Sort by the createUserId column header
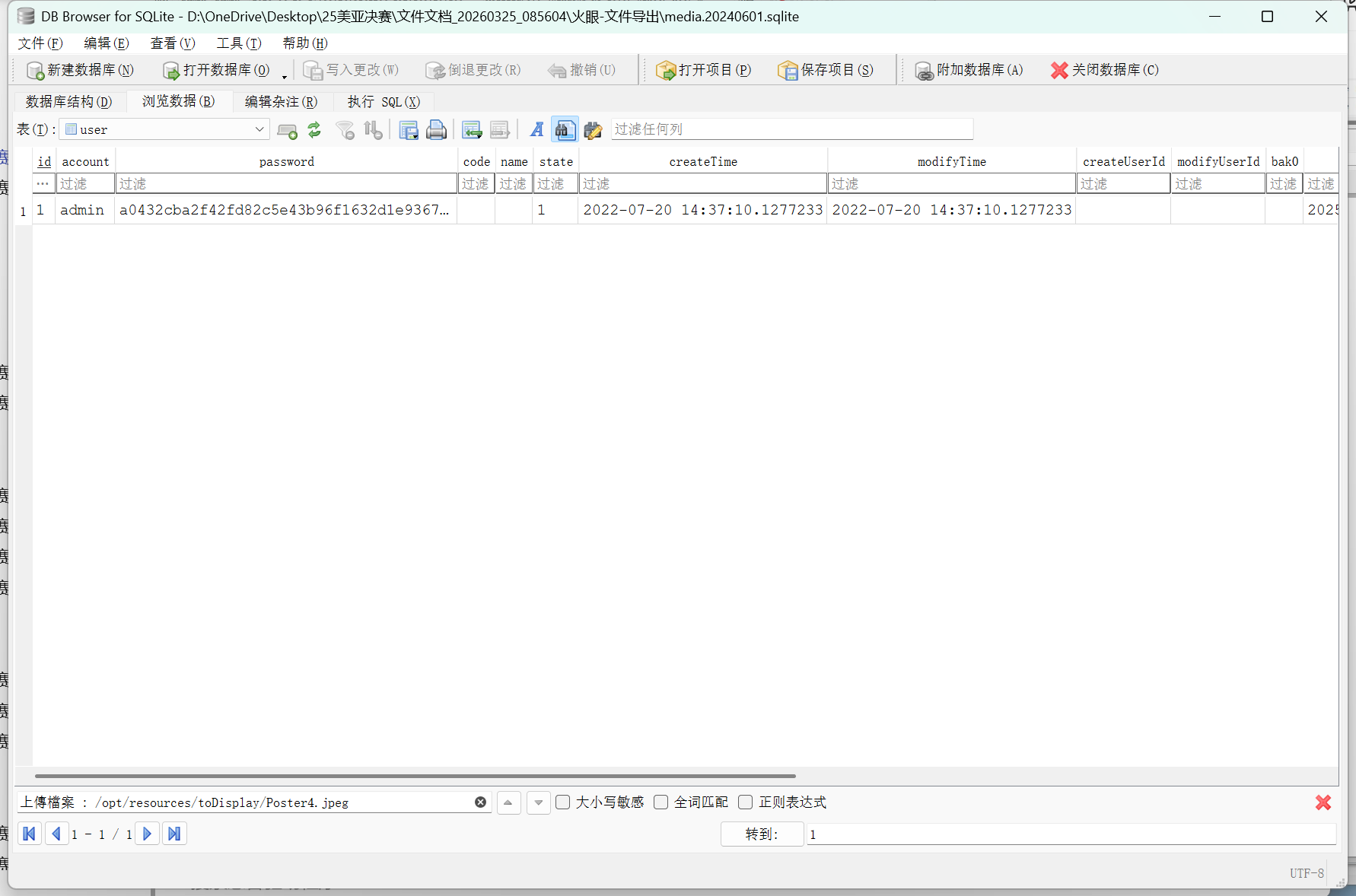 click(1124, 161)
